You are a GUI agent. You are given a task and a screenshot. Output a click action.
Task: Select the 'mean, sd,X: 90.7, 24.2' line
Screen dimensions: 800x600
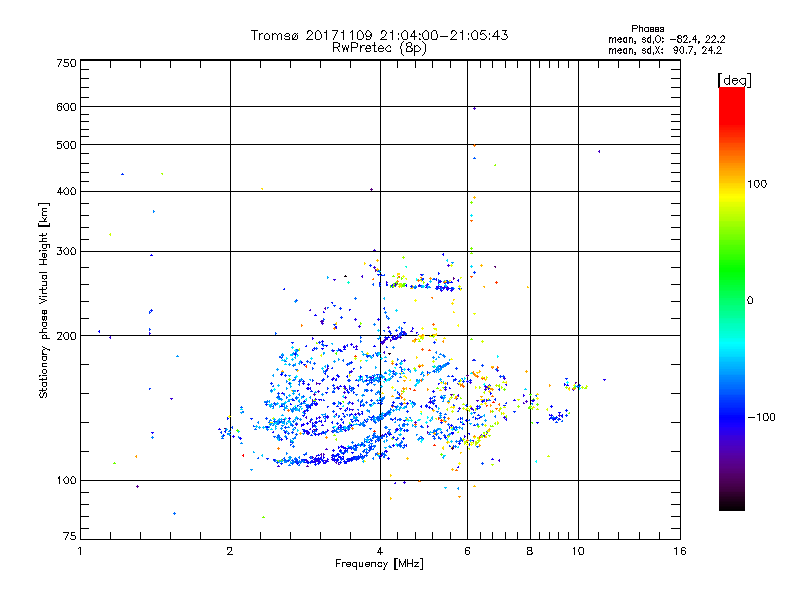(665, 50)
